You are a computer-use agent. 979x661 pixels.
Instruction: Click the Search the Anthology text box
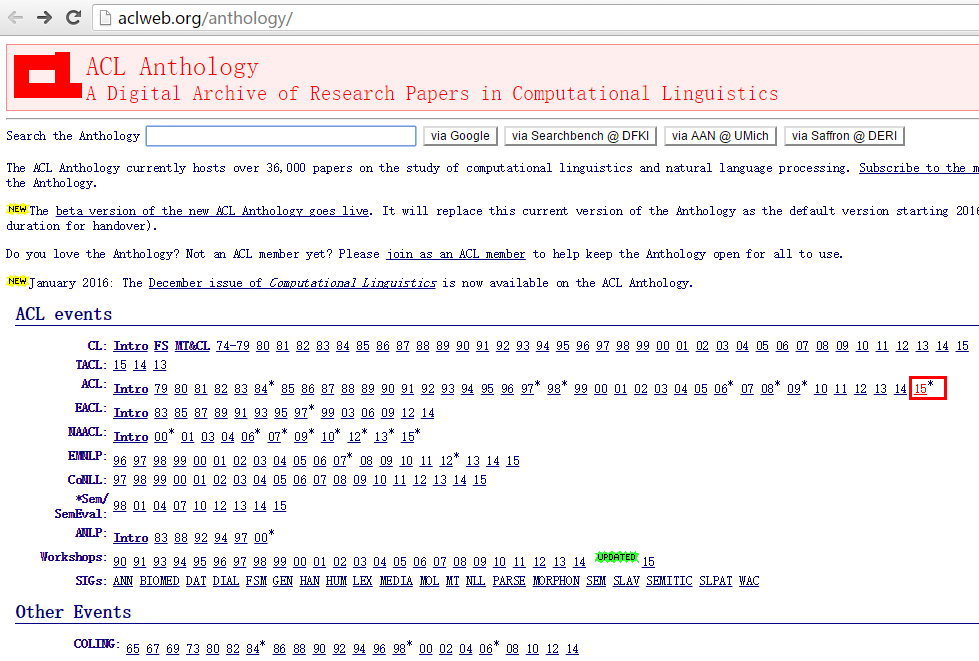pos(281,136)
